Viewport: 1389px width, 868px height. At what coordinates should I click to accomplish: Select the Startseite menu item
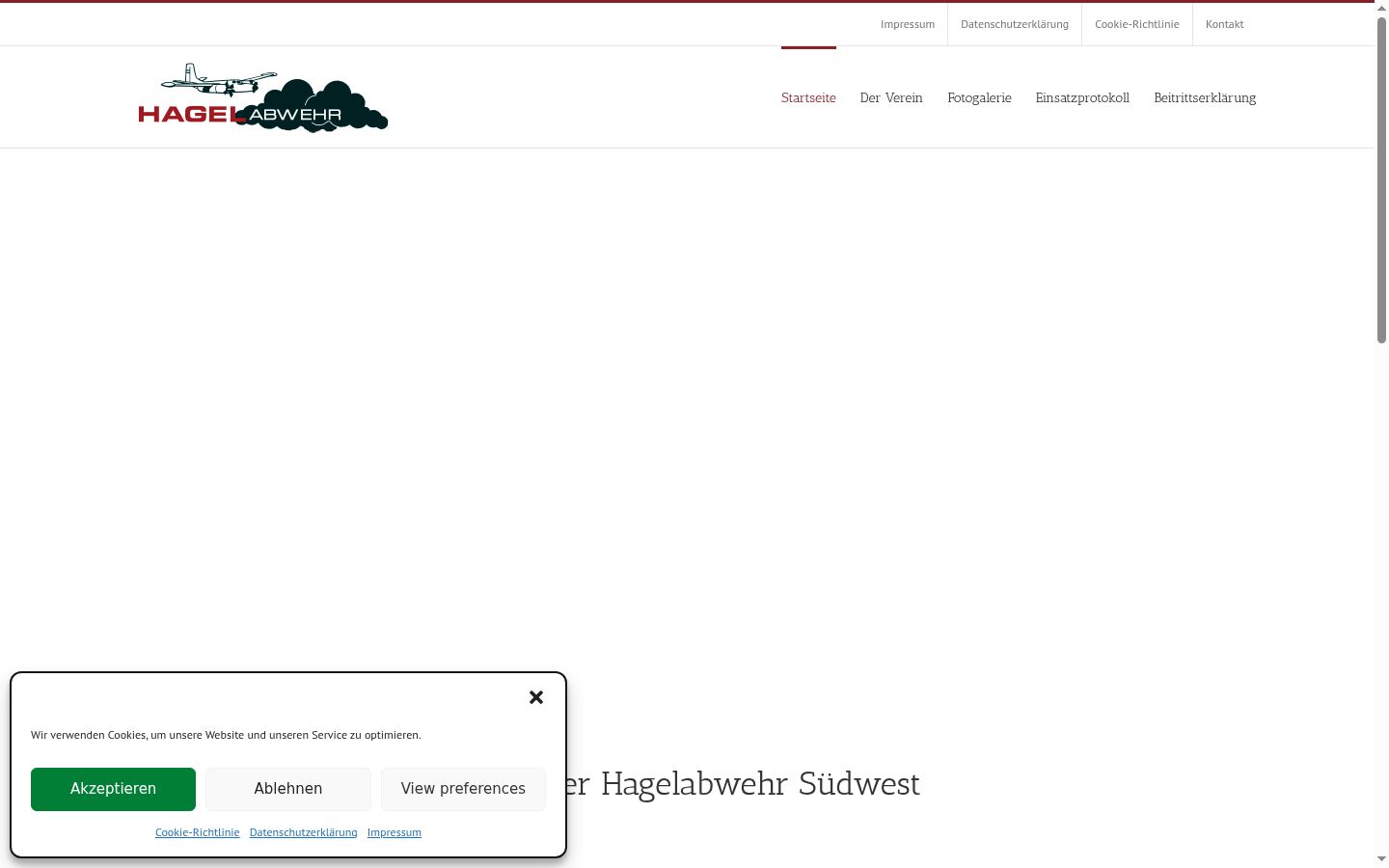(x=808, y=97)
